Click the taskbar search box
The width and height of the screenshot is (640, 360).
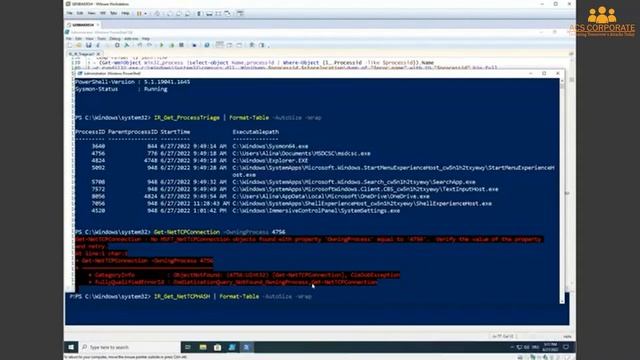pos(130,347)
